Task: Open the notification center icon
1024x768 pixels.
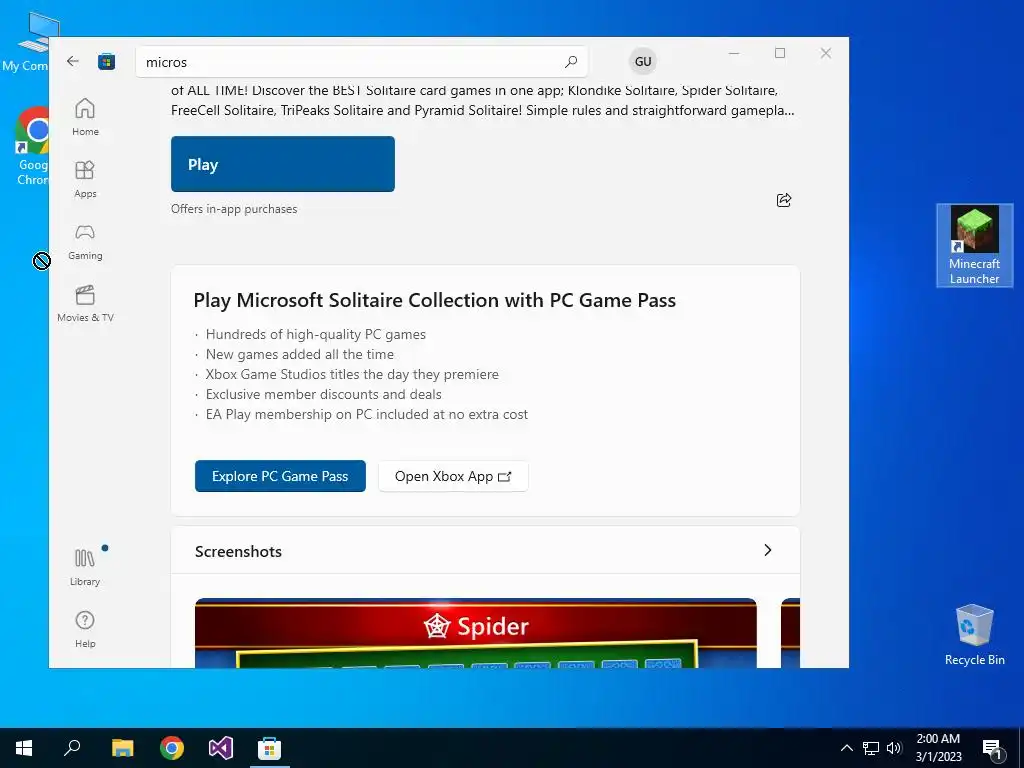Action: [992, 749]
